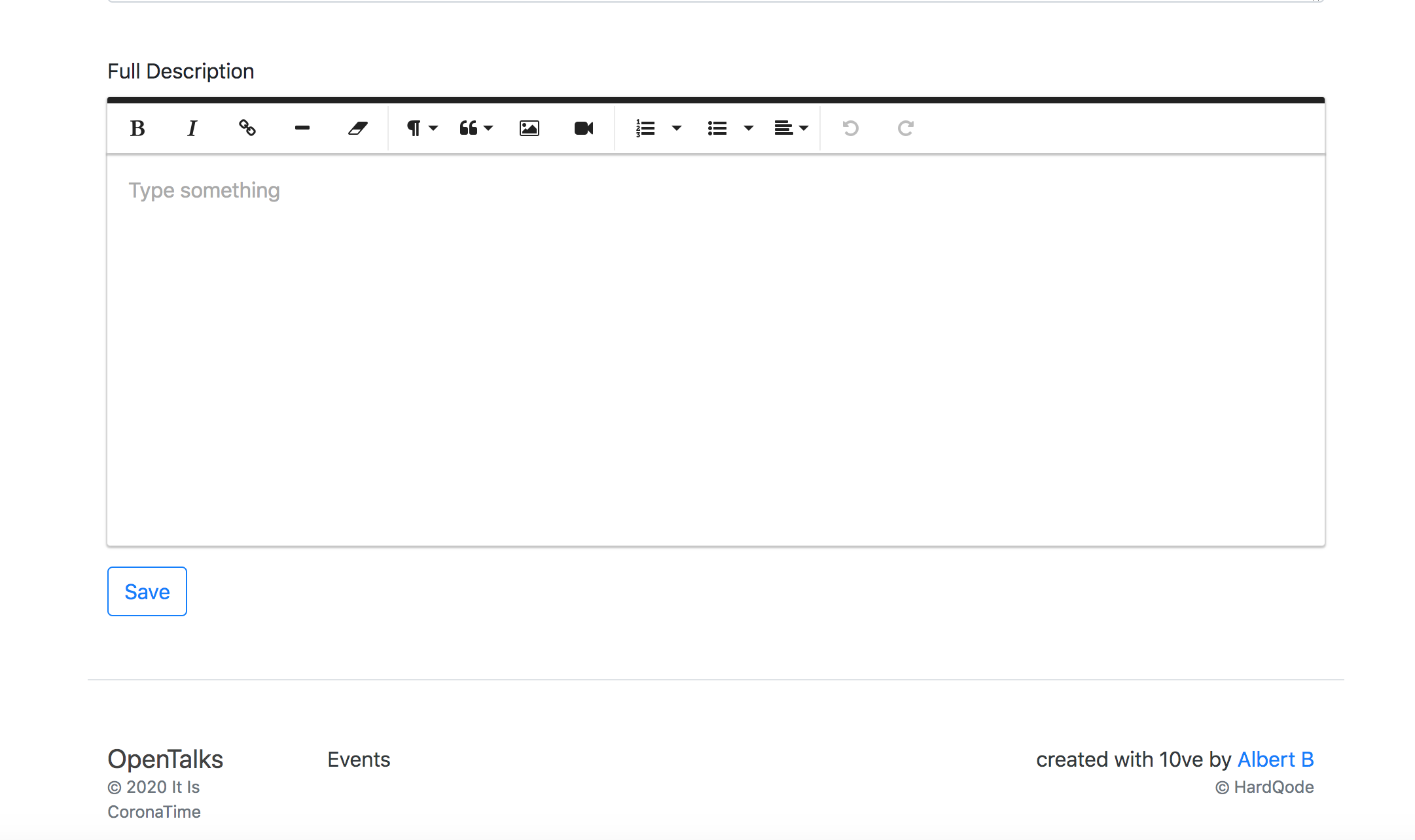1415x840 pixels.
Task: Insert a horizontal line
Action: pyautogui.click(x=302, y=128)
